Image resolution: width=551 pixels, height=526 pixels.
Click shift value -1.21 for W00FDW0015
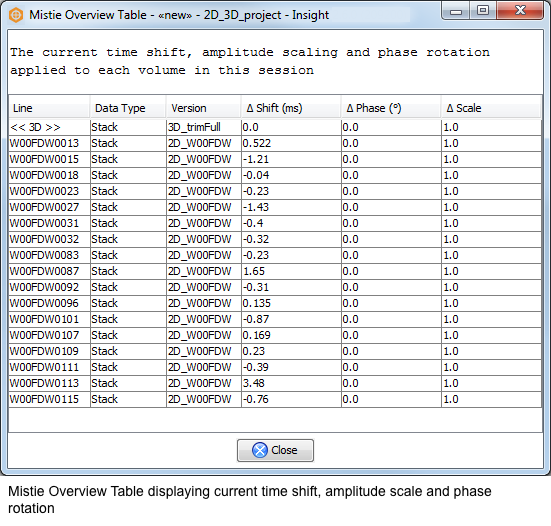click(x=291, y=159)
